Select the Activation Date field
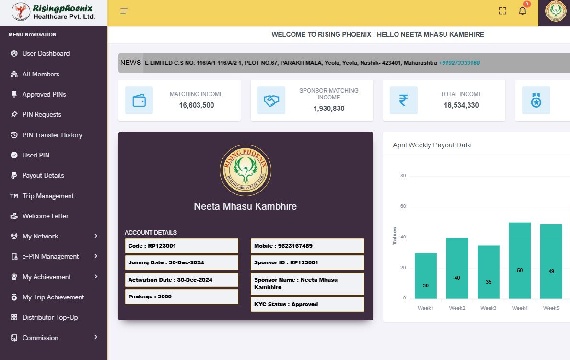The width and height of the screenshot is (570, 360). [x=181, y=280]
